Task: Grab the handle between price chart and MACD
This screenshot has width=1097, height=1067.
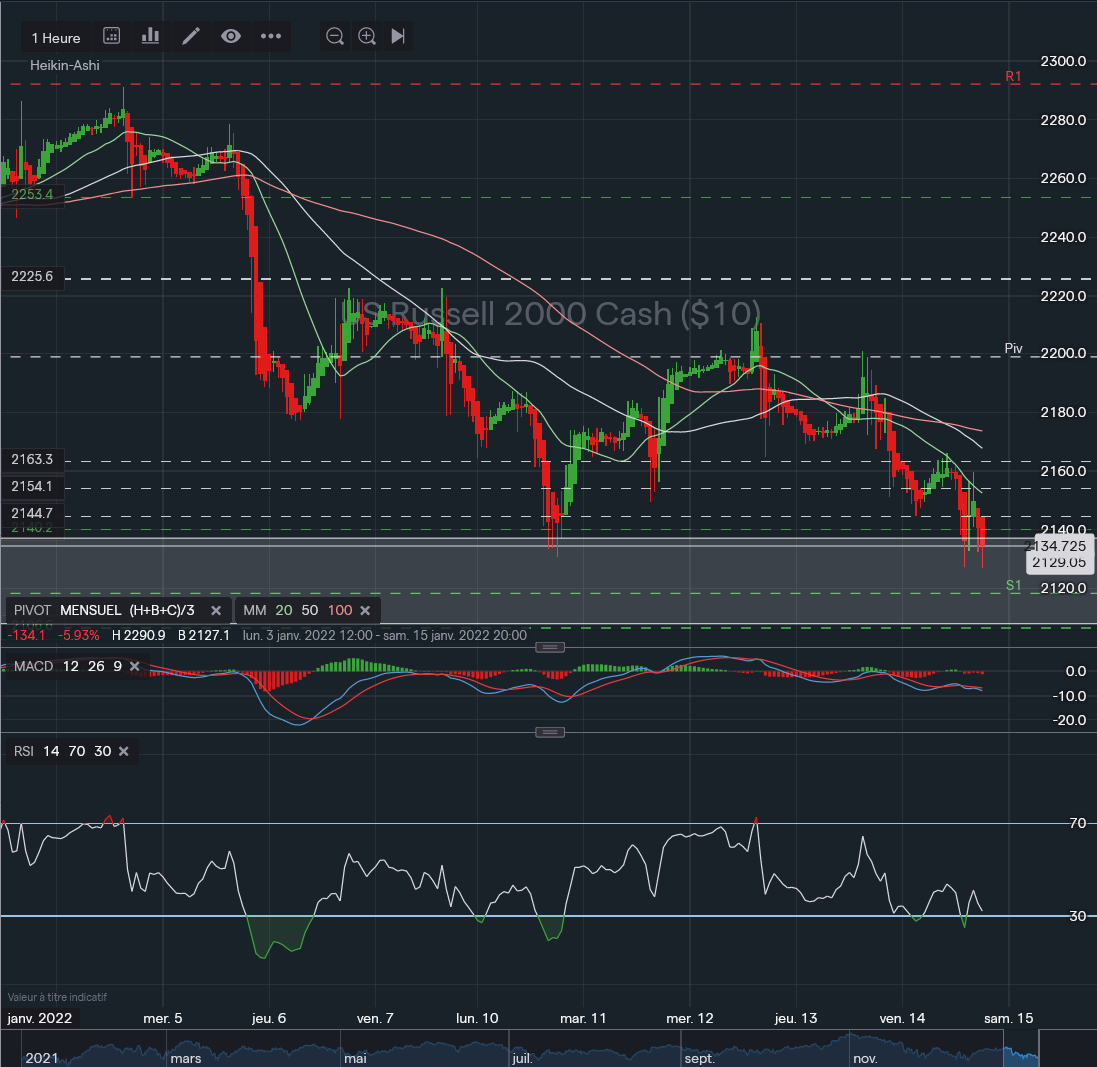Action: pos(550,647)
